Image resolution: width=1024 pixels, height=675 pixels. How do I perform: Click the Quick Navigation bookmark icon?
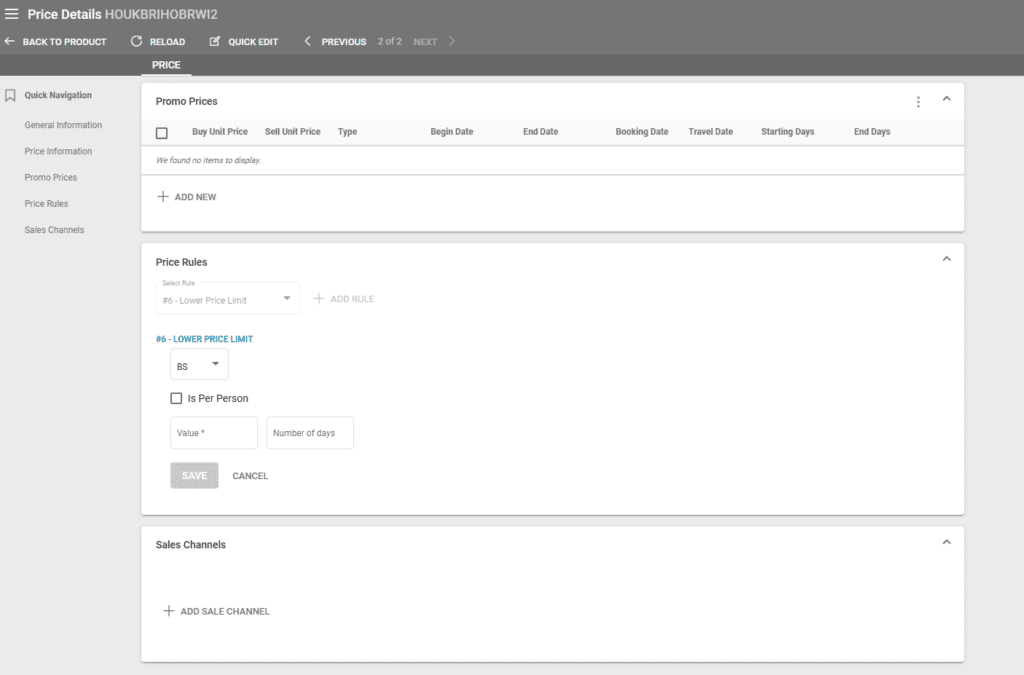(10, 96)
